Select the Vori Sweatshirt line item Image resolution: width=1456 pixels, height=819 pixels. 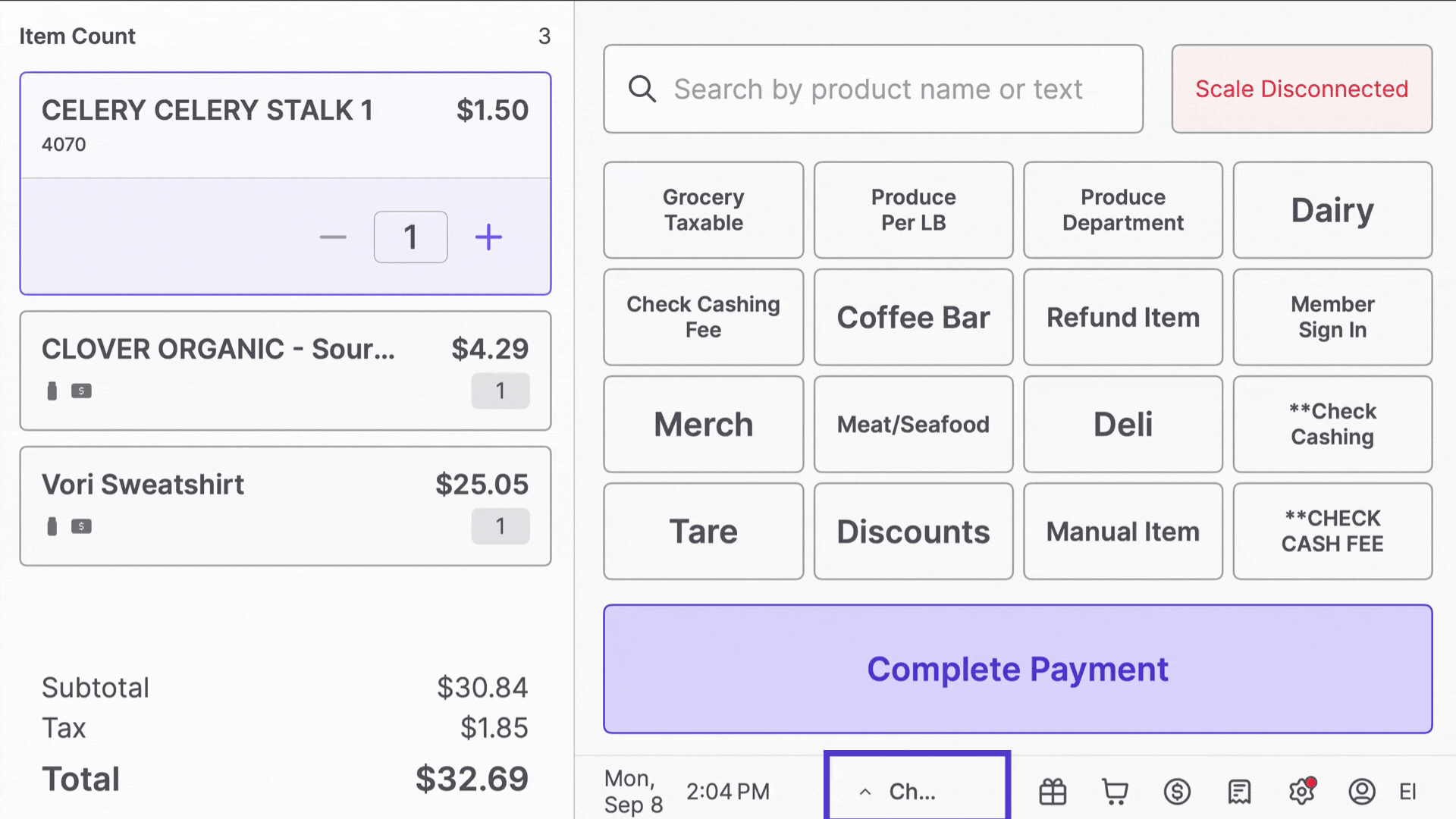(286, 506)
